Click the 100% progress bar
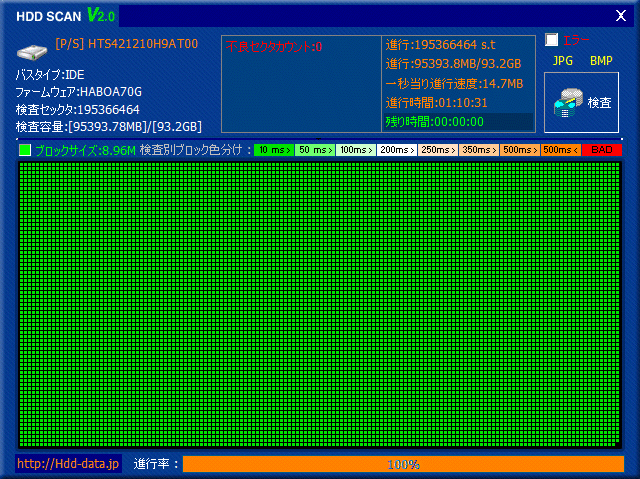Screen dimensions: 640x479 [403, 464]
